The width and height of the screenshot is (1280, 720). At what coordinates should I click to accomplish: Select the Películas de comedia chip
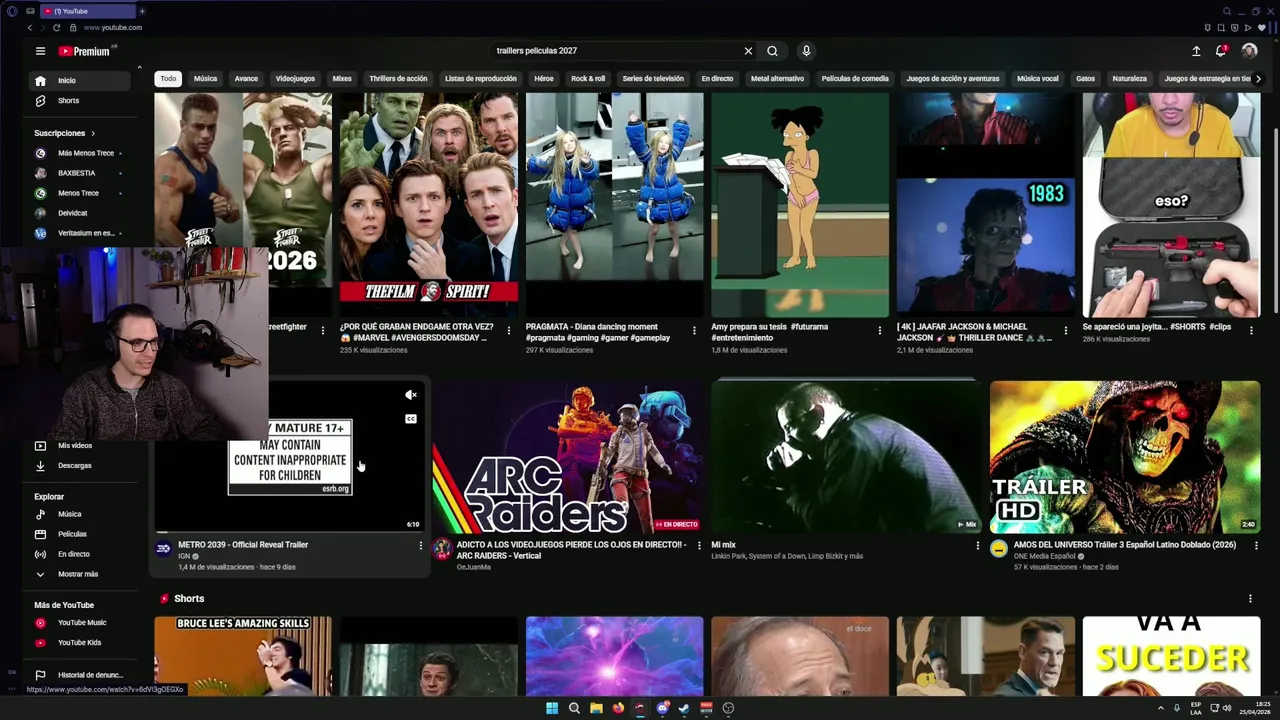855,79
